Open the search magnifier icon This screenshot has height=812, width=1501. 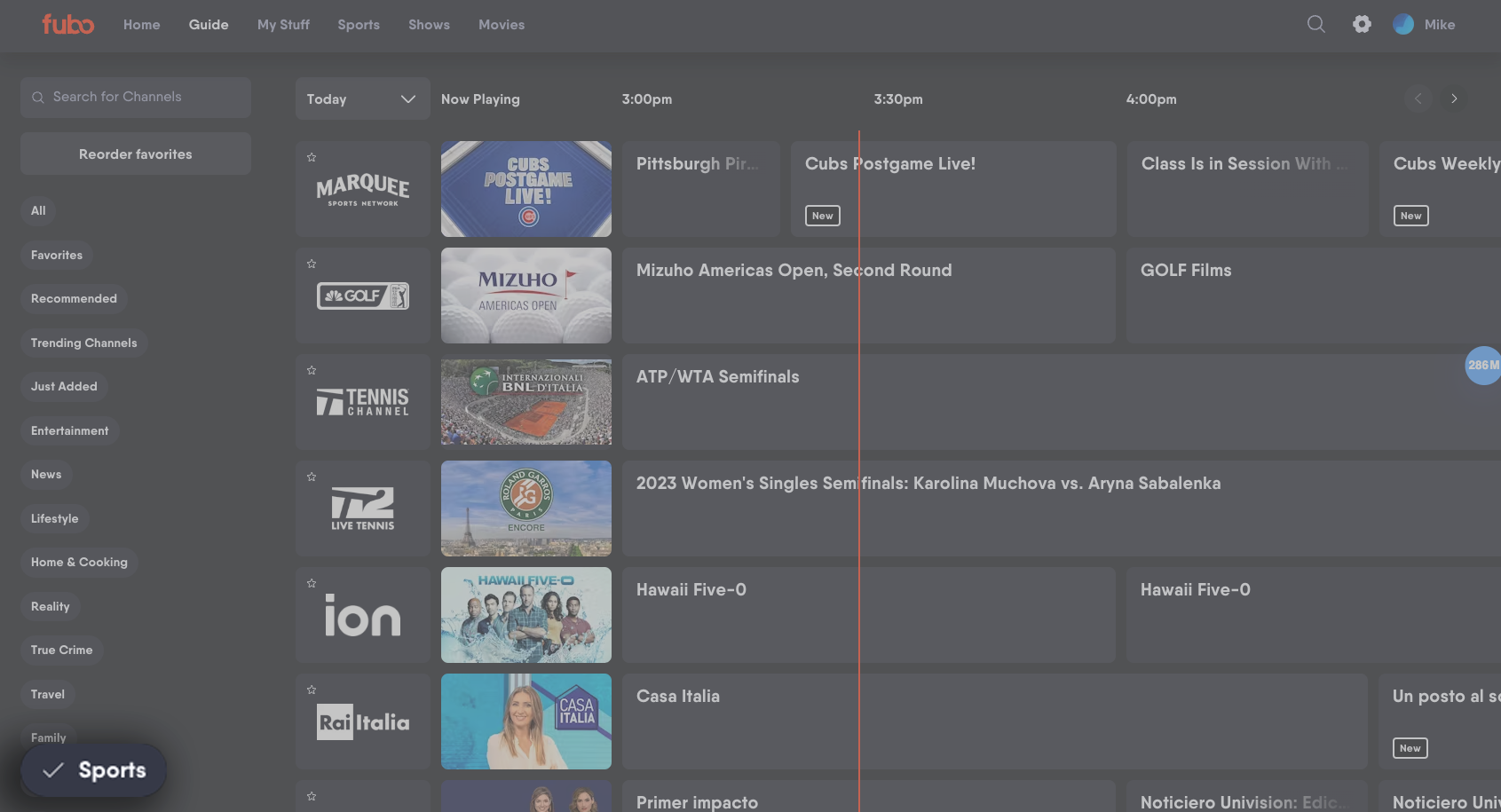pos(1315,24)
